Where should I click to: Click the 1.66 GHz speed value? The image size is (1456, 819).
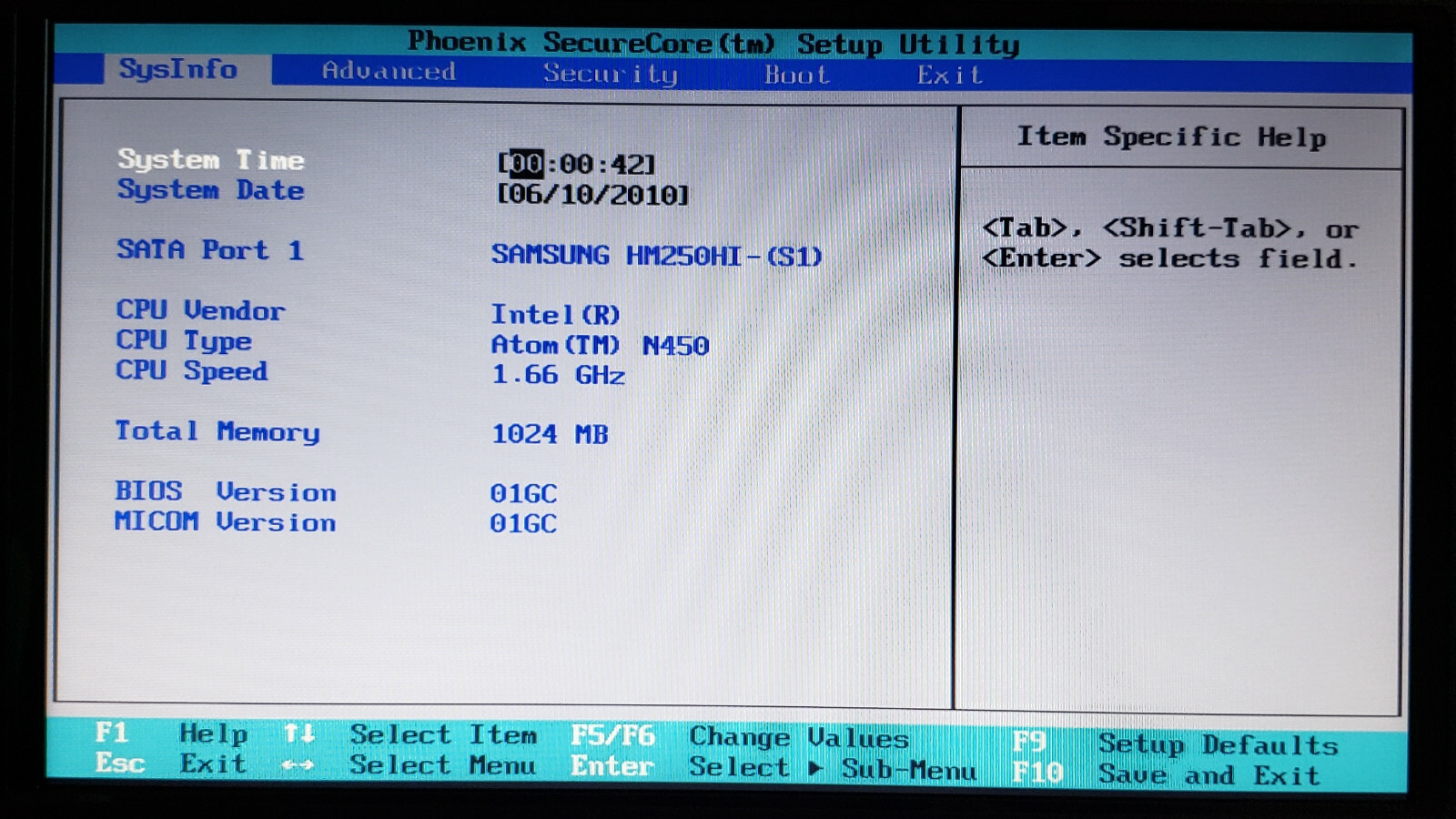[x=558, y=375]
